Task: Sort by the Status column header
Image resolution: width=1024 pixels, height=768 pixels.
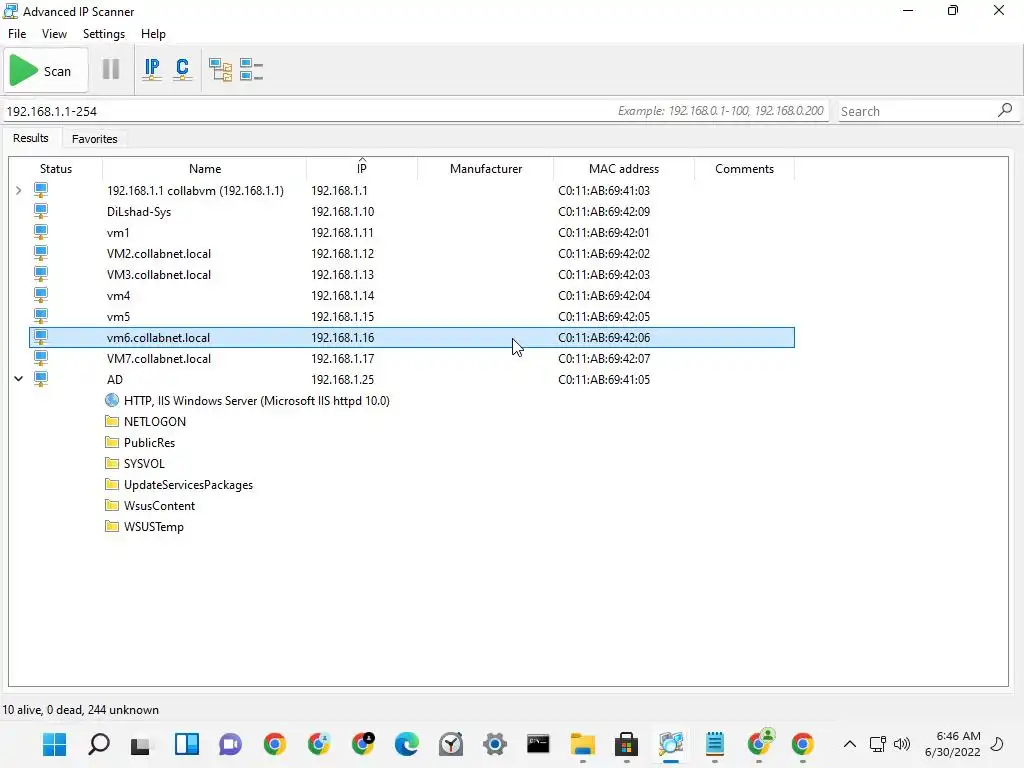Action: [56, 168]
